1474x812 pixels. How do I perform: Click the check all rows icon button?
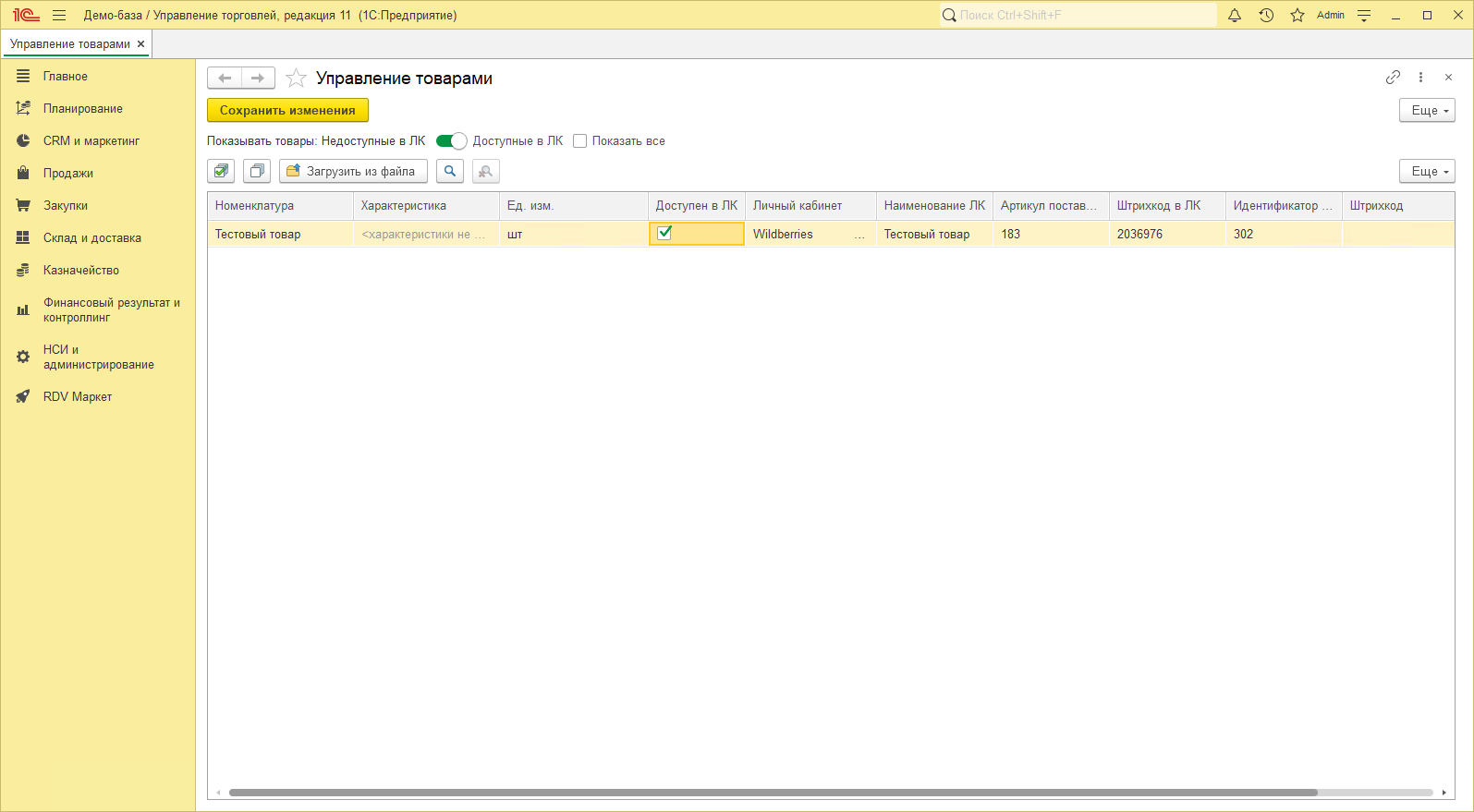pyautogui.click(x=221, y=171)
